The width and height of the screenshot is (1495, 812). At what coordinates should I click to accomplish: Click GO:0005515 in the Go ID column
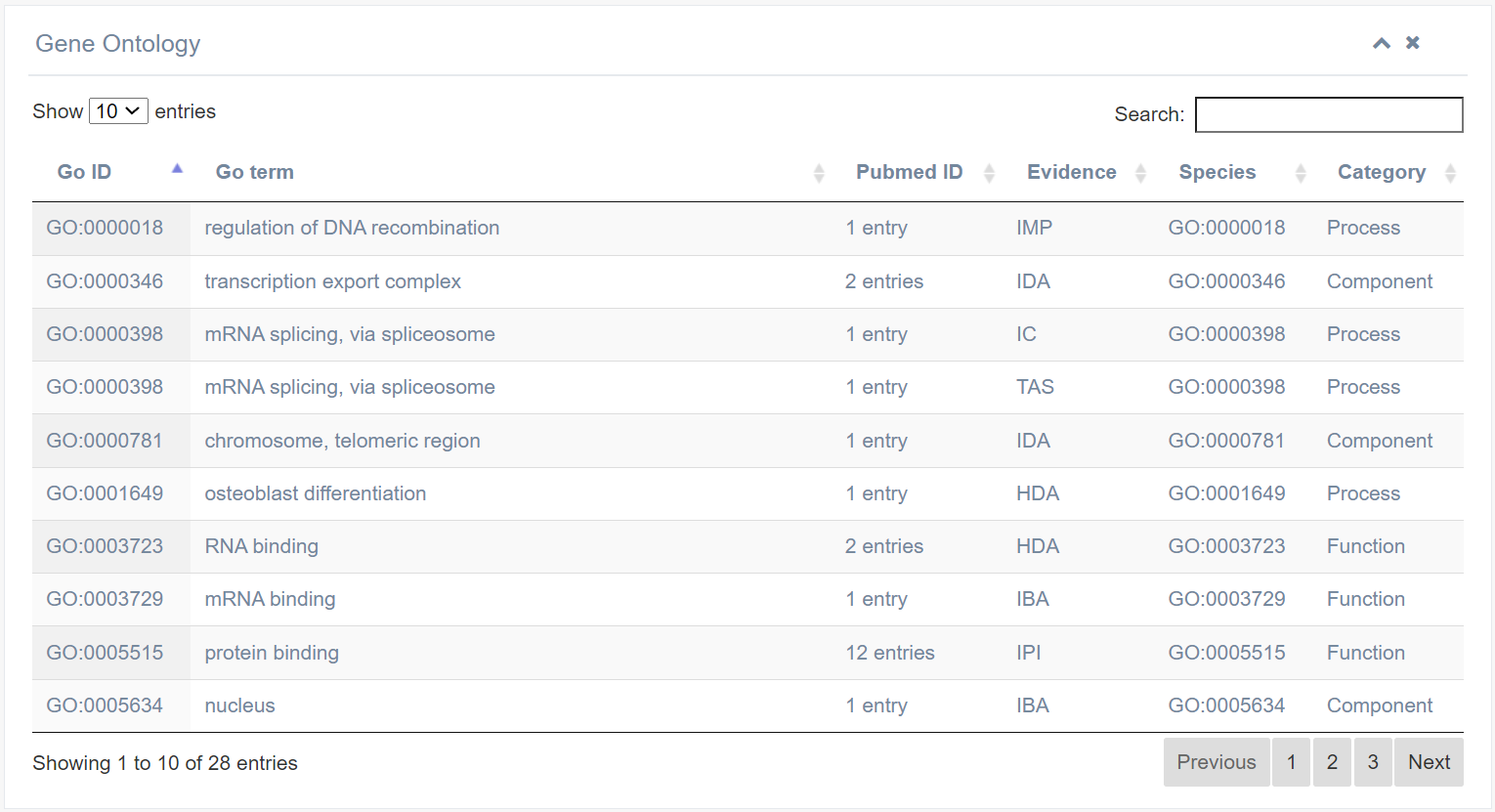105,653
